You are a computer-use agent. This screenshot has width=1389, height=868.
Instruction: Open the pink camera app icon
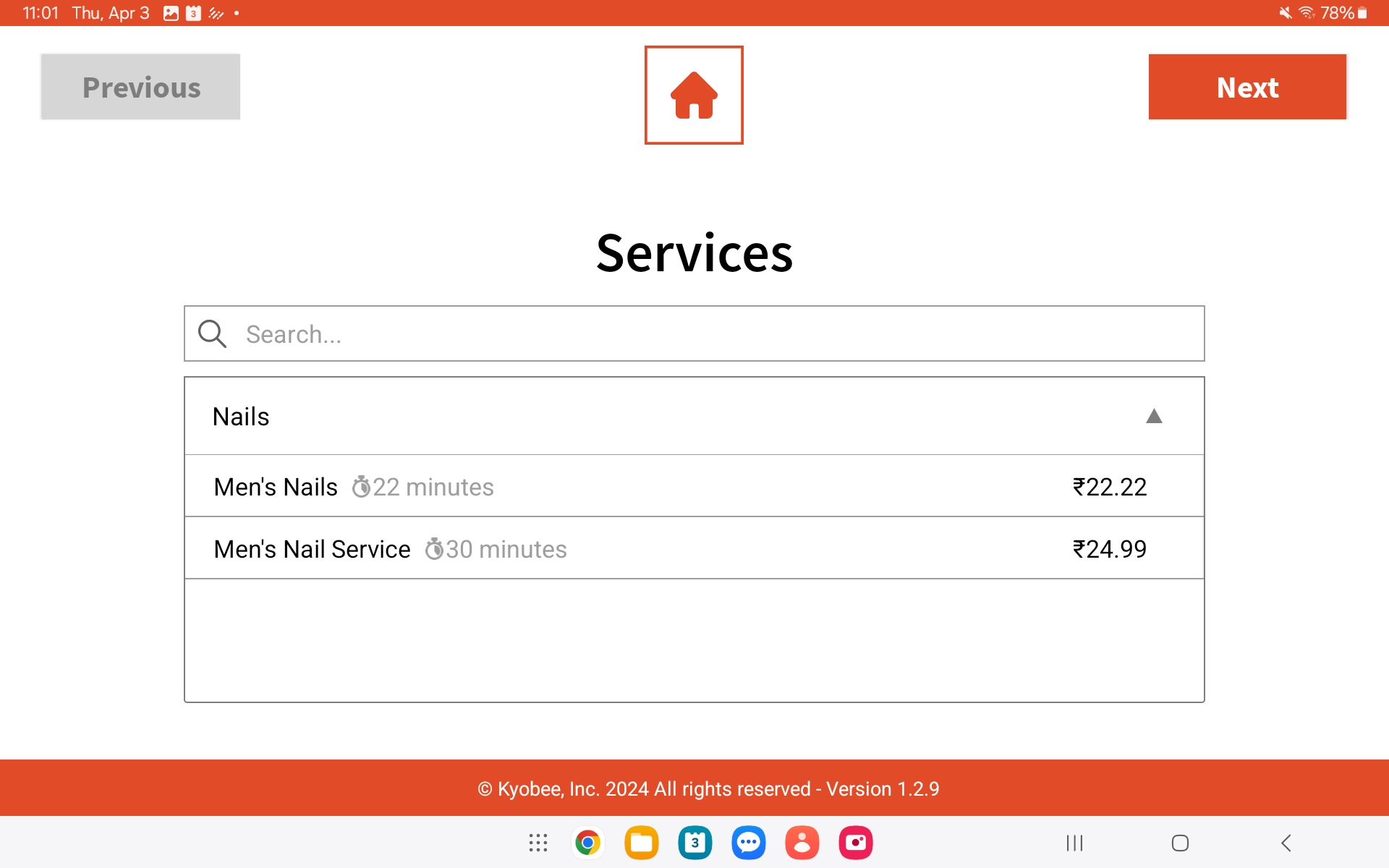click(855, 843)
